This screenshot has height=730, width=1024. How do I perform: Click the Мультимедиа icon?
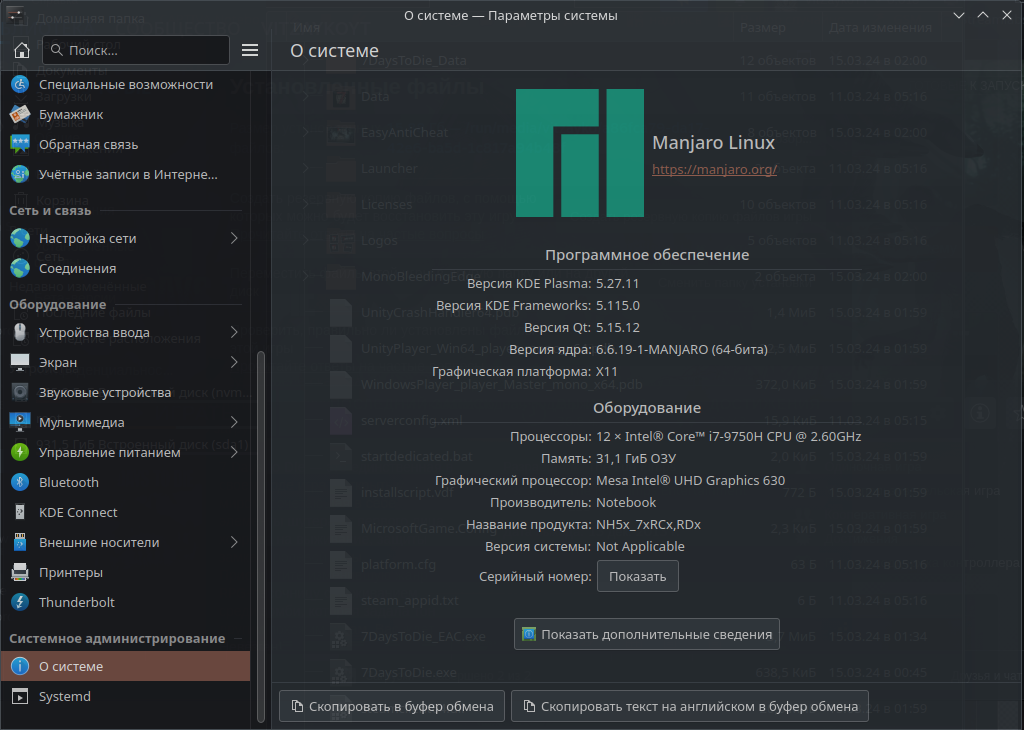coord(20,422)
